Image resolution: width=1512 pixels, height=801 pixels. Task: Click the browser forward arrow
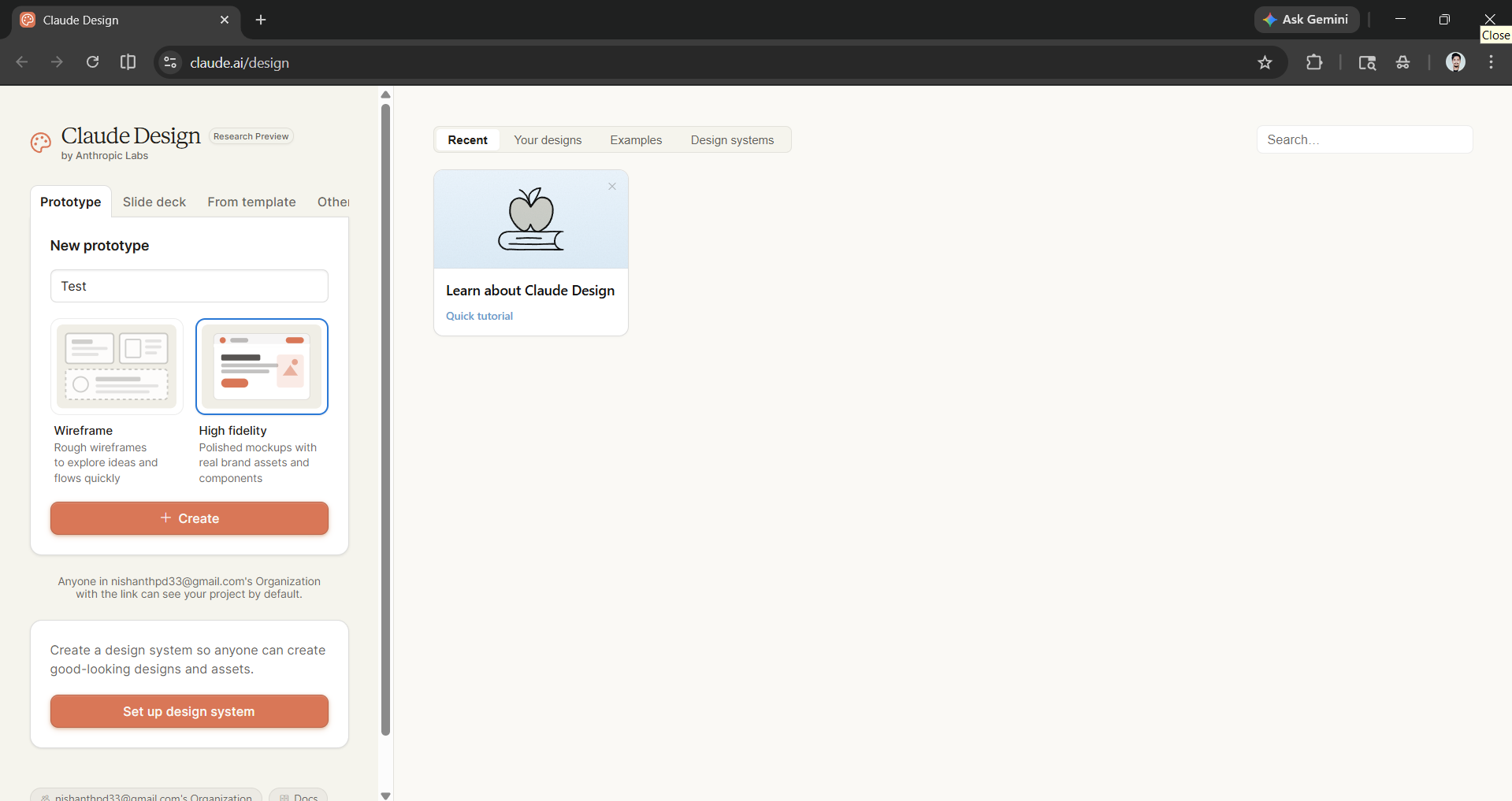pyautogui.click(x=57, y=62)
